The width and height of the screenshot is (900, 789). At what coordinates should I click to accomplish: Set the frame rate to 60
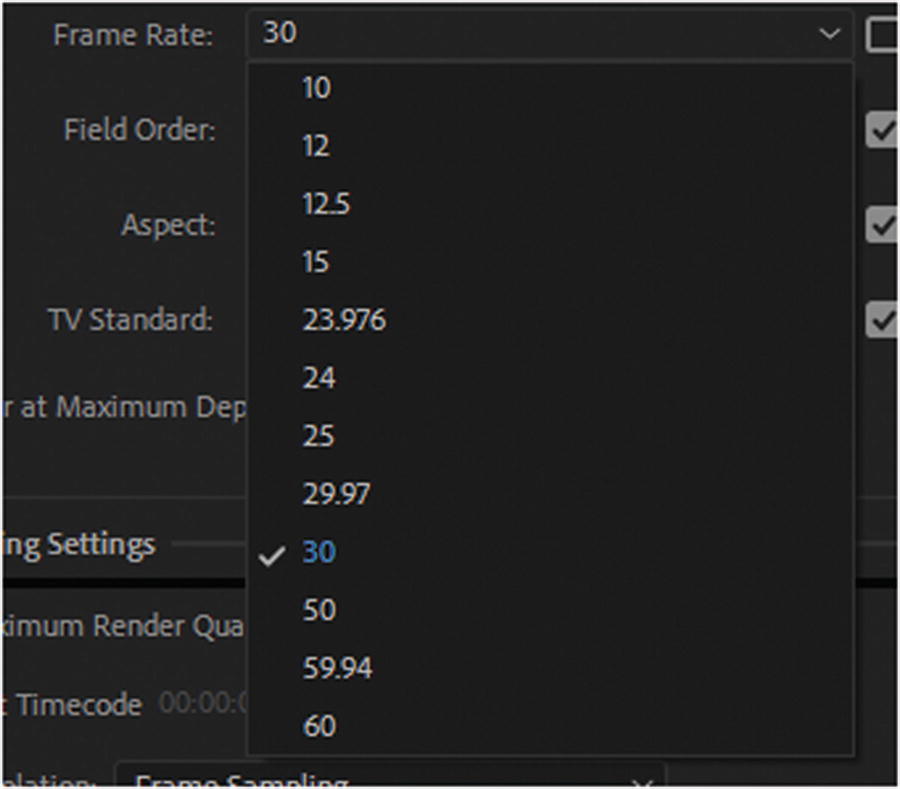coord(319,726)
